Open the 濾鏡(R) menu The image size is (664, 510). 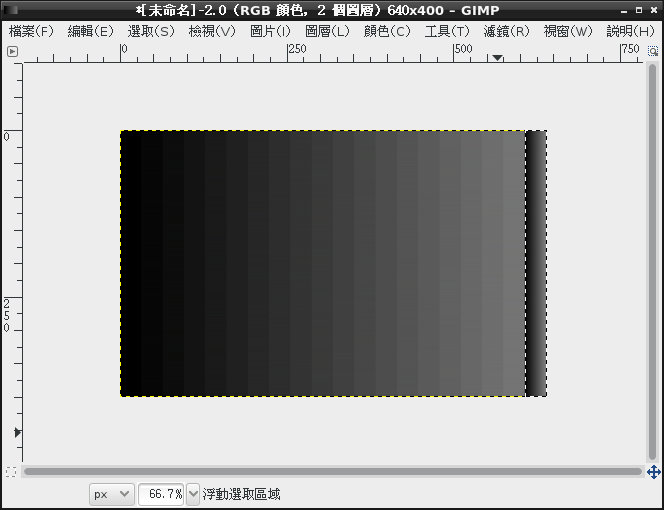click(506, 31)
